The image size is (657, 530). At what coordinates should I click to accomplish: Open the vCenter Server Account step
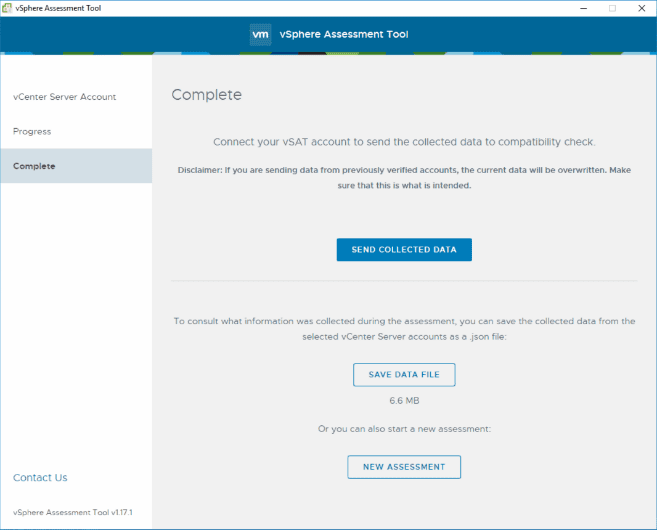click(x=65, y=97)
